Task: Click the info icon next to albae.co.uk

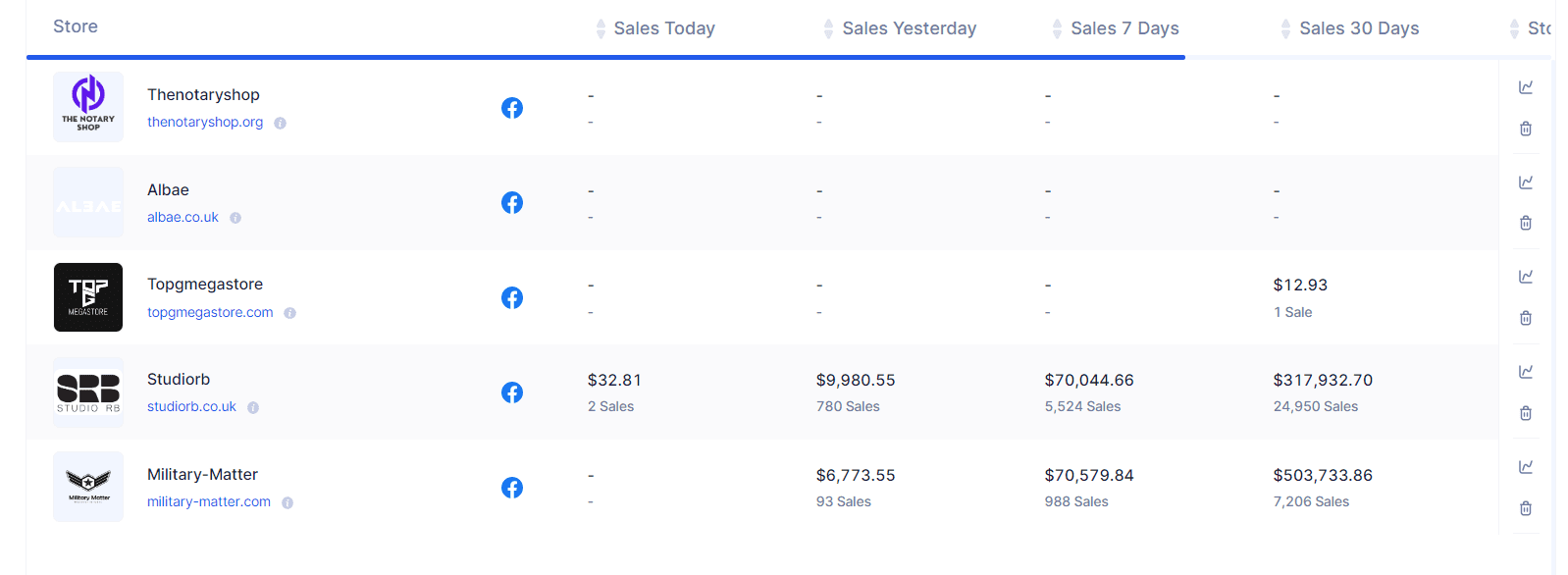Action: 235,218
